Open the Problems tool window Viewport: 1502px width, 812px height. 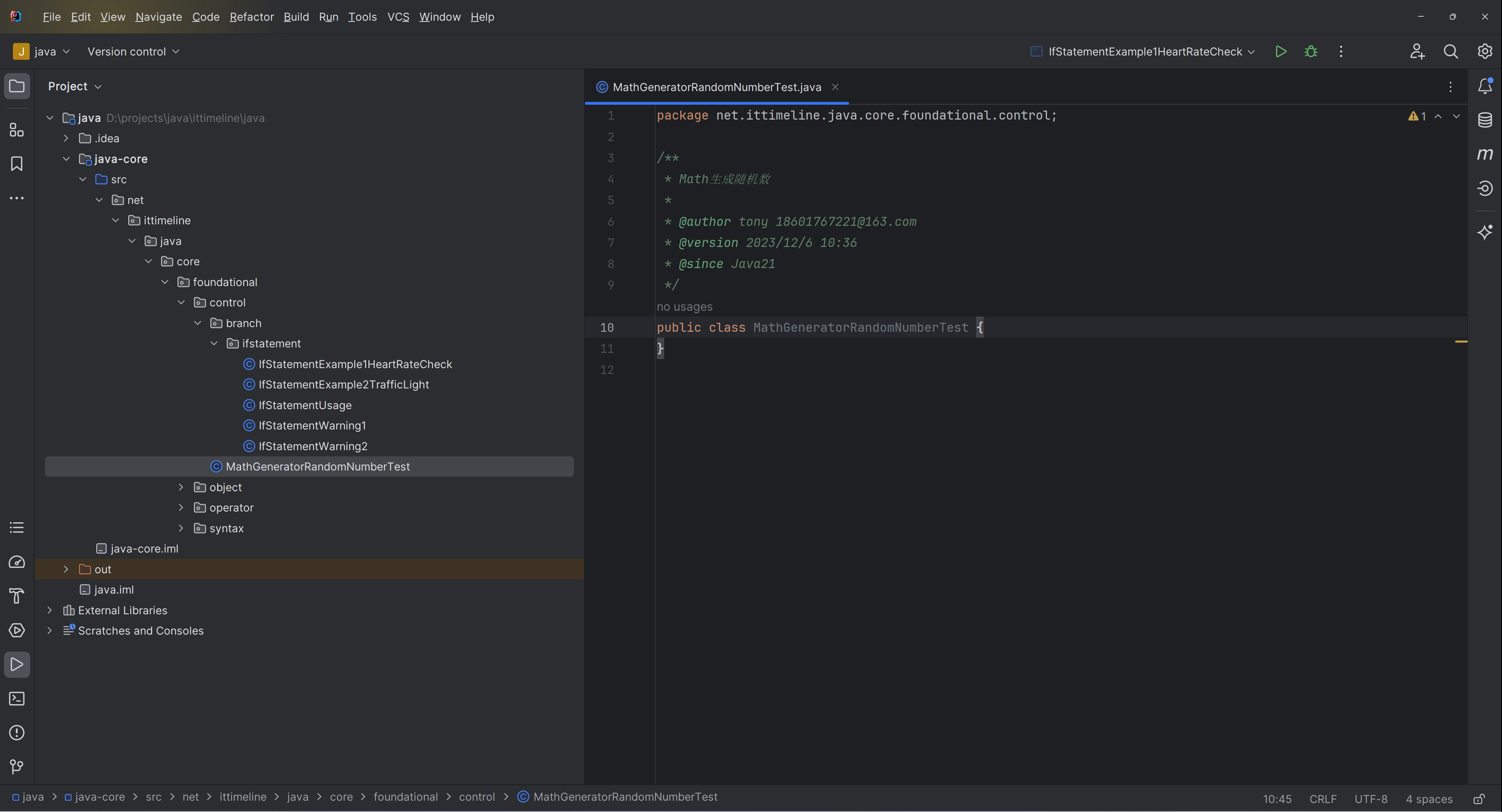click(x=17, y=733)
